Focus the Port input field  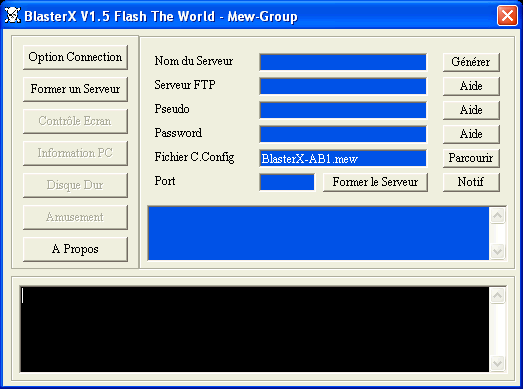(287, 182)
